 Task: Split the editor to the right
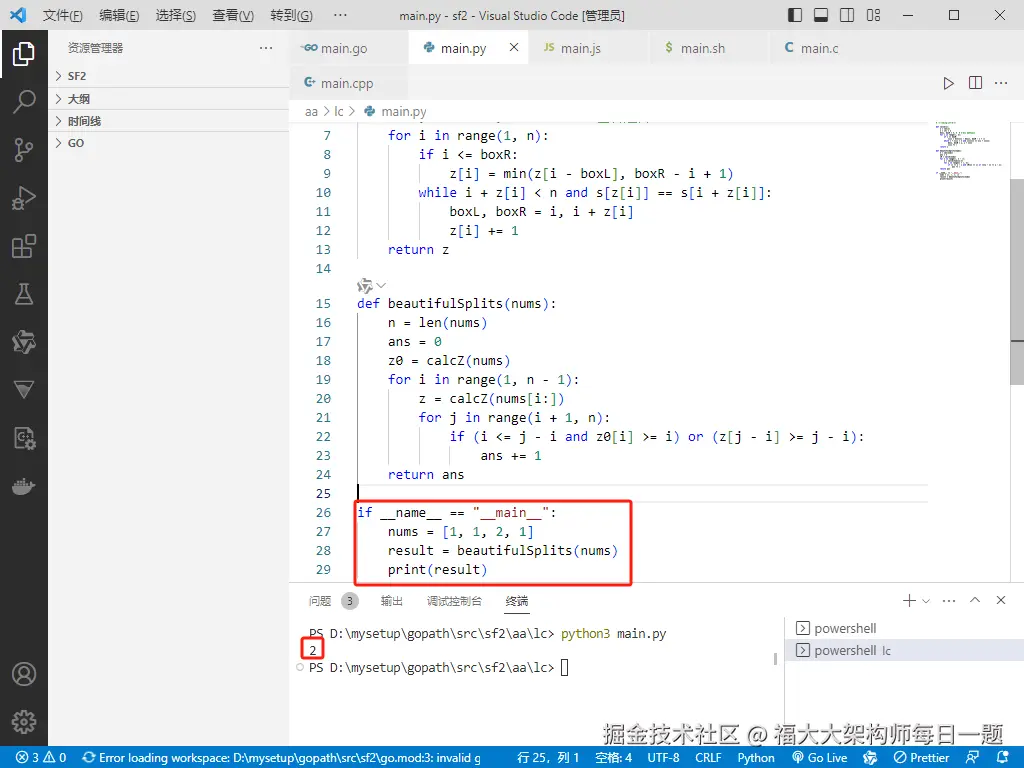(x=975, y=83)
